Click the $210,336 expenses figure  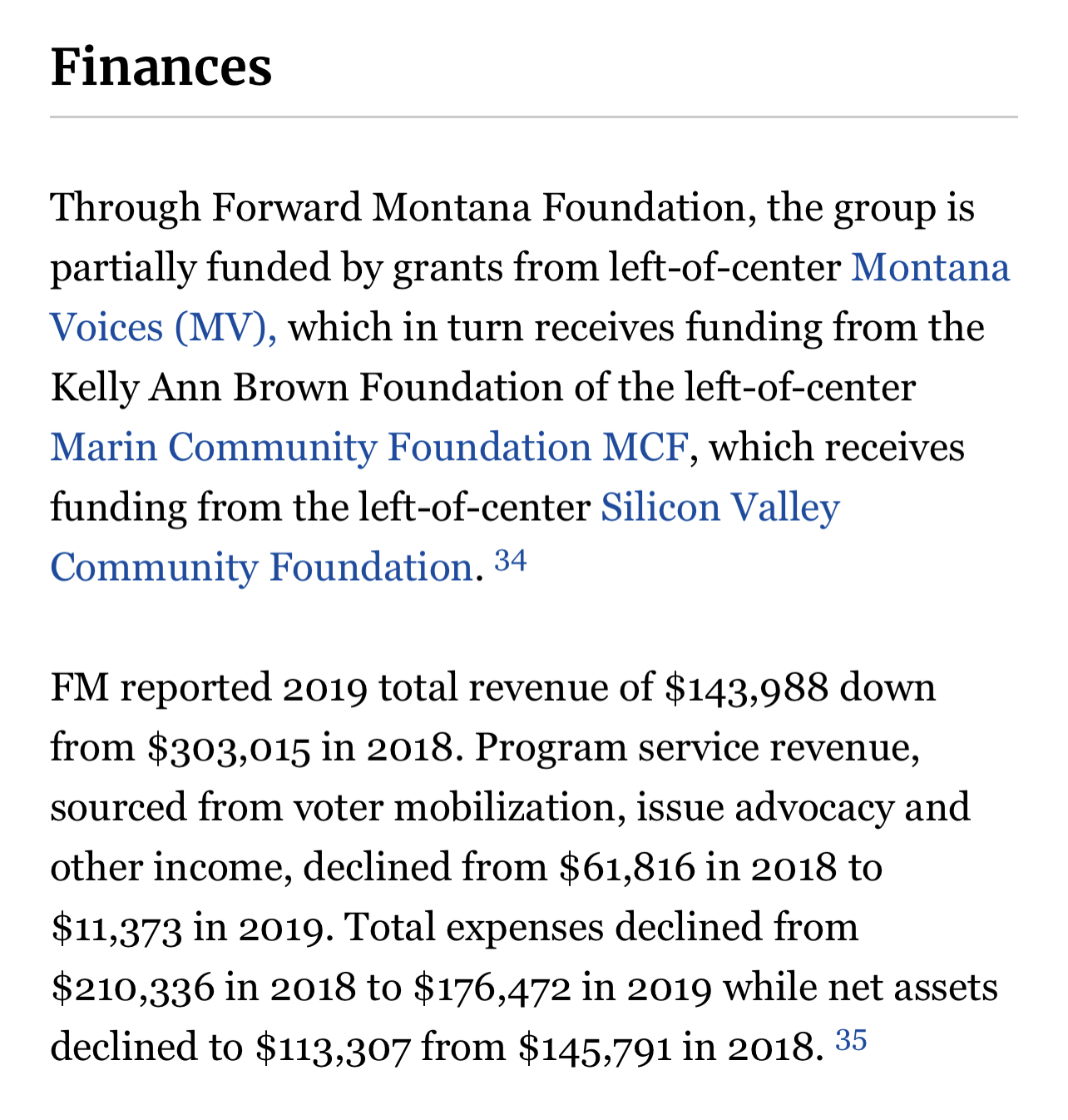tap(132, 988)
